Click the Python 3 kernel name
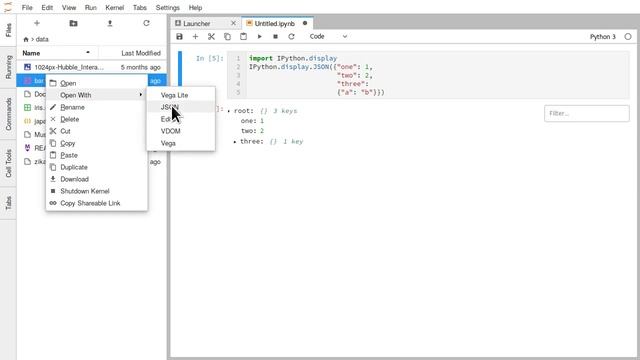 pyautogui.click(x=602, y=37)
